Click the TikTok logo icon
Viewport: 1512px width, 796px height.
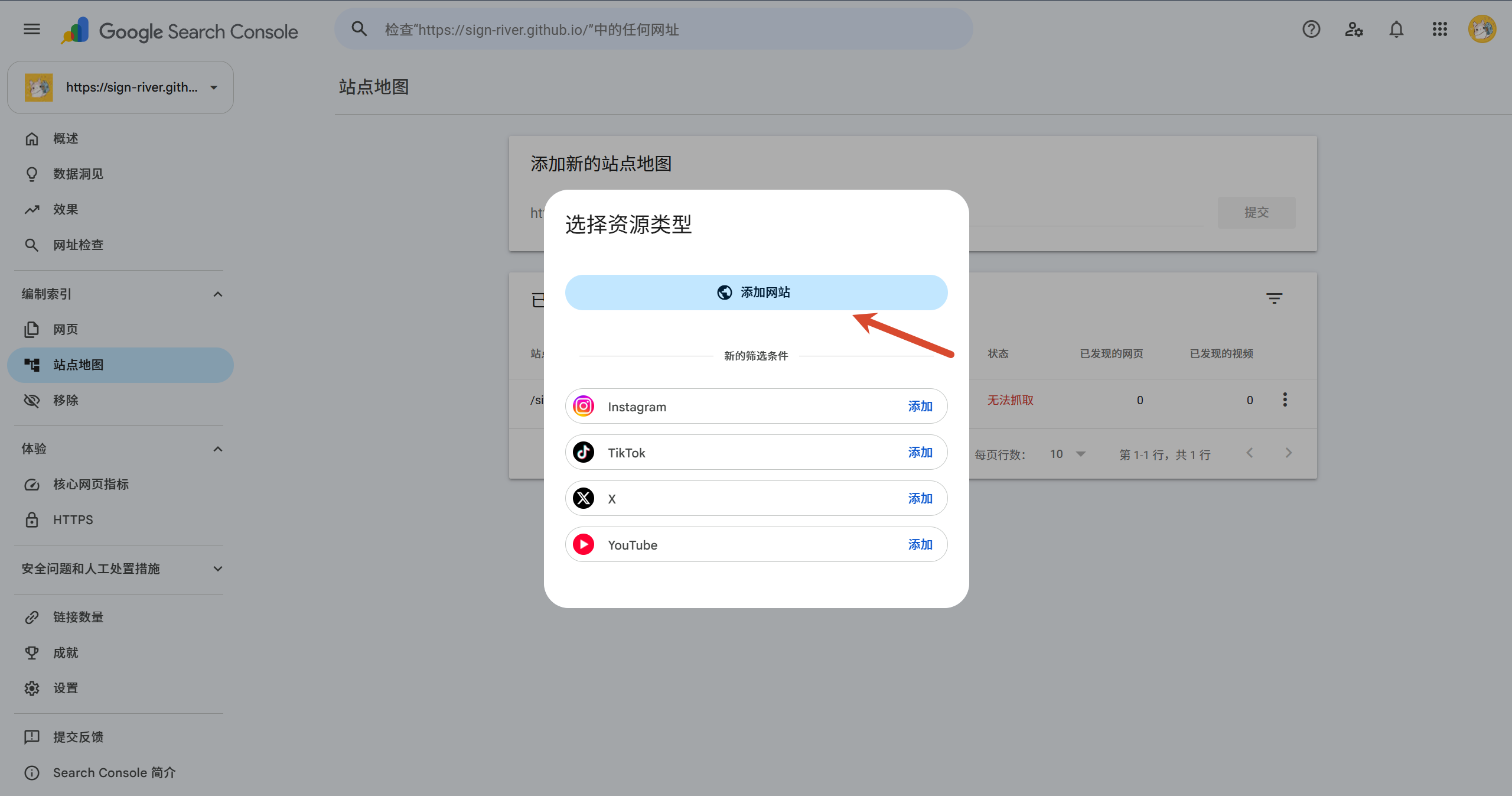584,452
